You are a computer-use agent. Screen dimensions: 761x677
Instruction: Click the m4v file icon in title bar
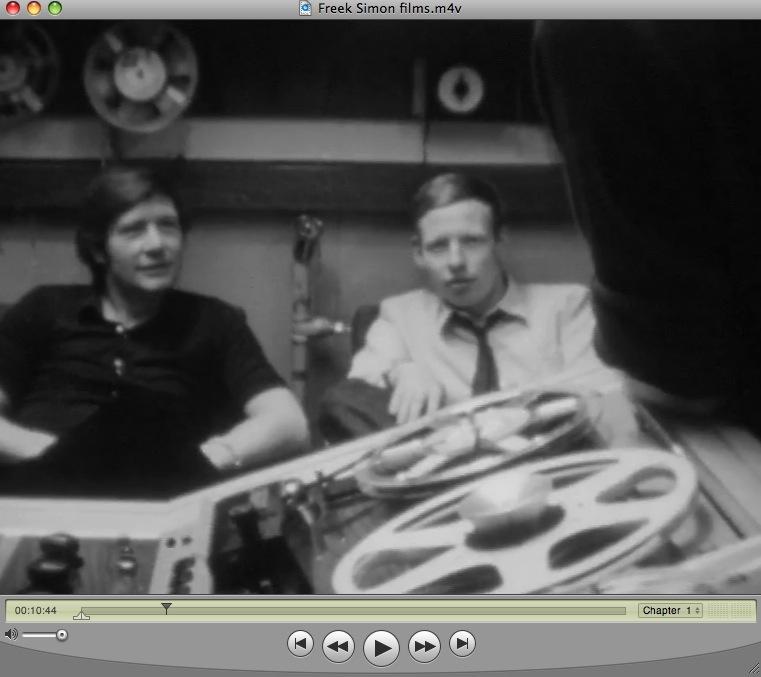point(305,8)
